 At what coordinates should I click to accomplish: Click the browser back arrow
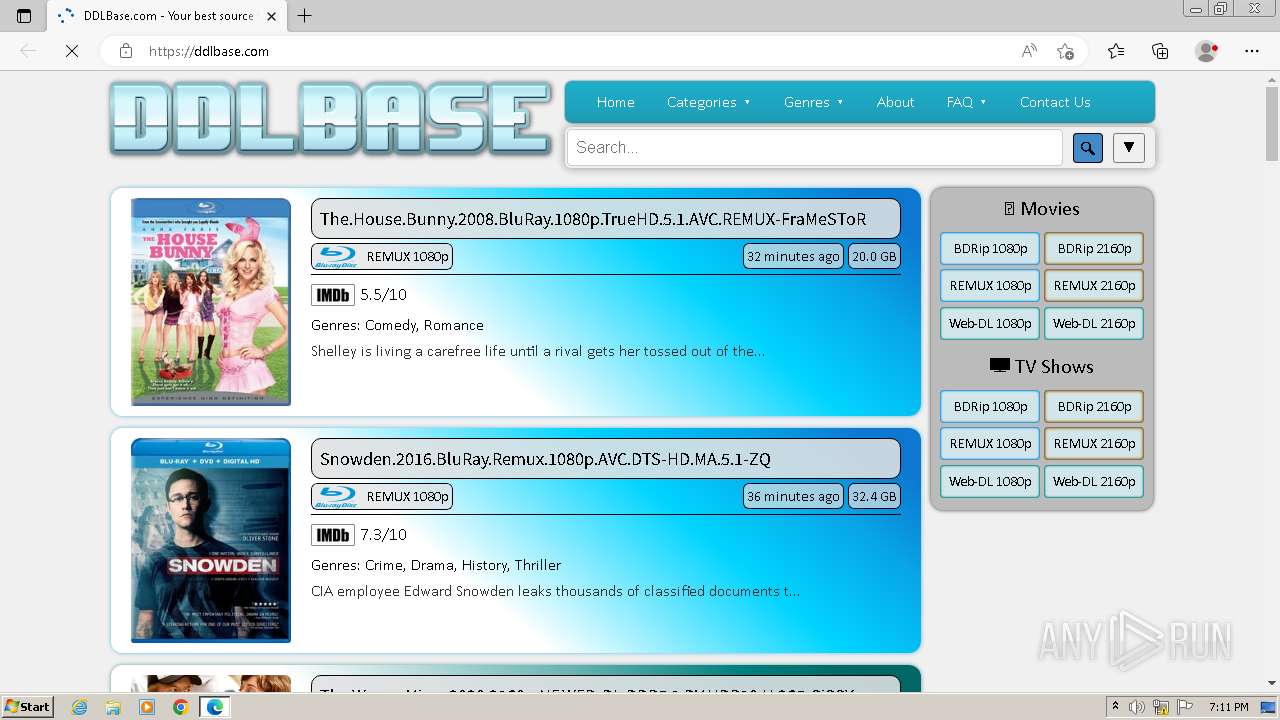28,51
